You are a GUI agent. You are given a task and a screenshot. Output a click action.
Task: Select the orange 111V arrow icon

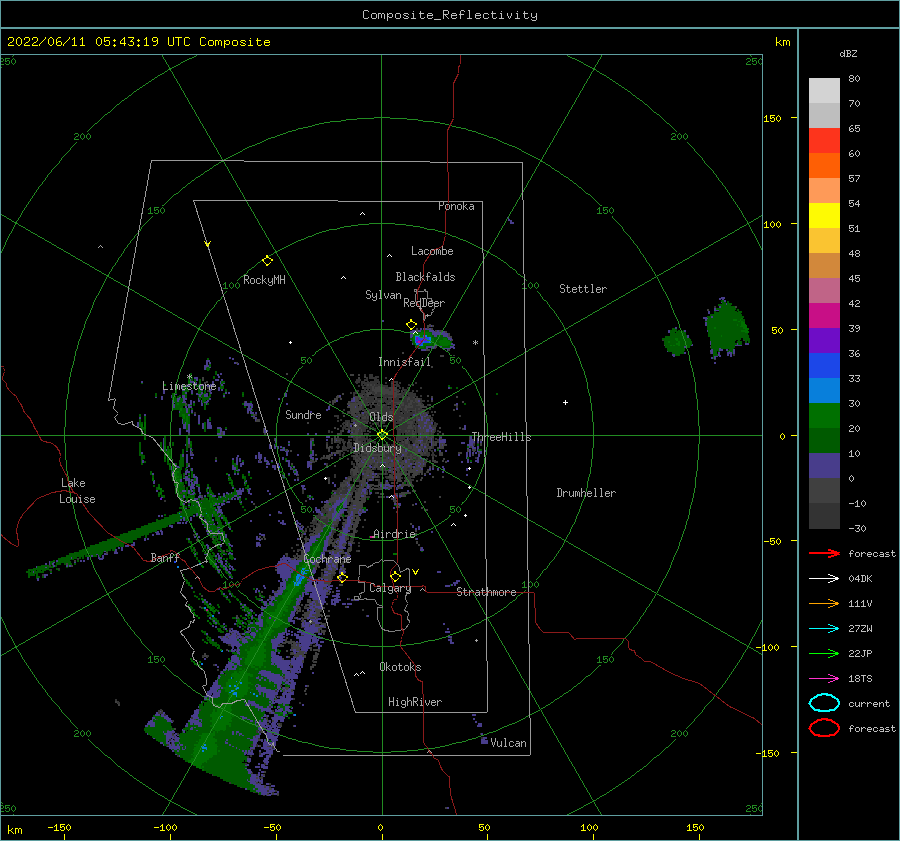click(824, 603)
